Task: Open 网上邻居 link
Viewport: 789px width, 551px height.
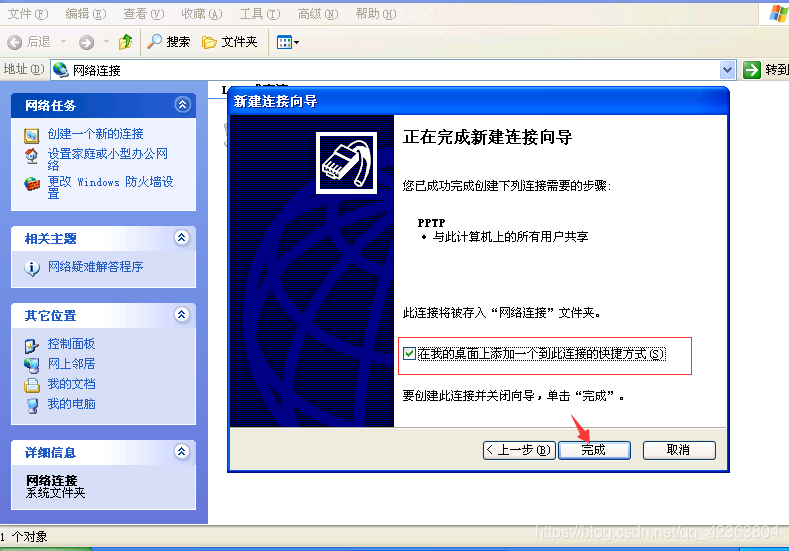Action: (71, 364)
